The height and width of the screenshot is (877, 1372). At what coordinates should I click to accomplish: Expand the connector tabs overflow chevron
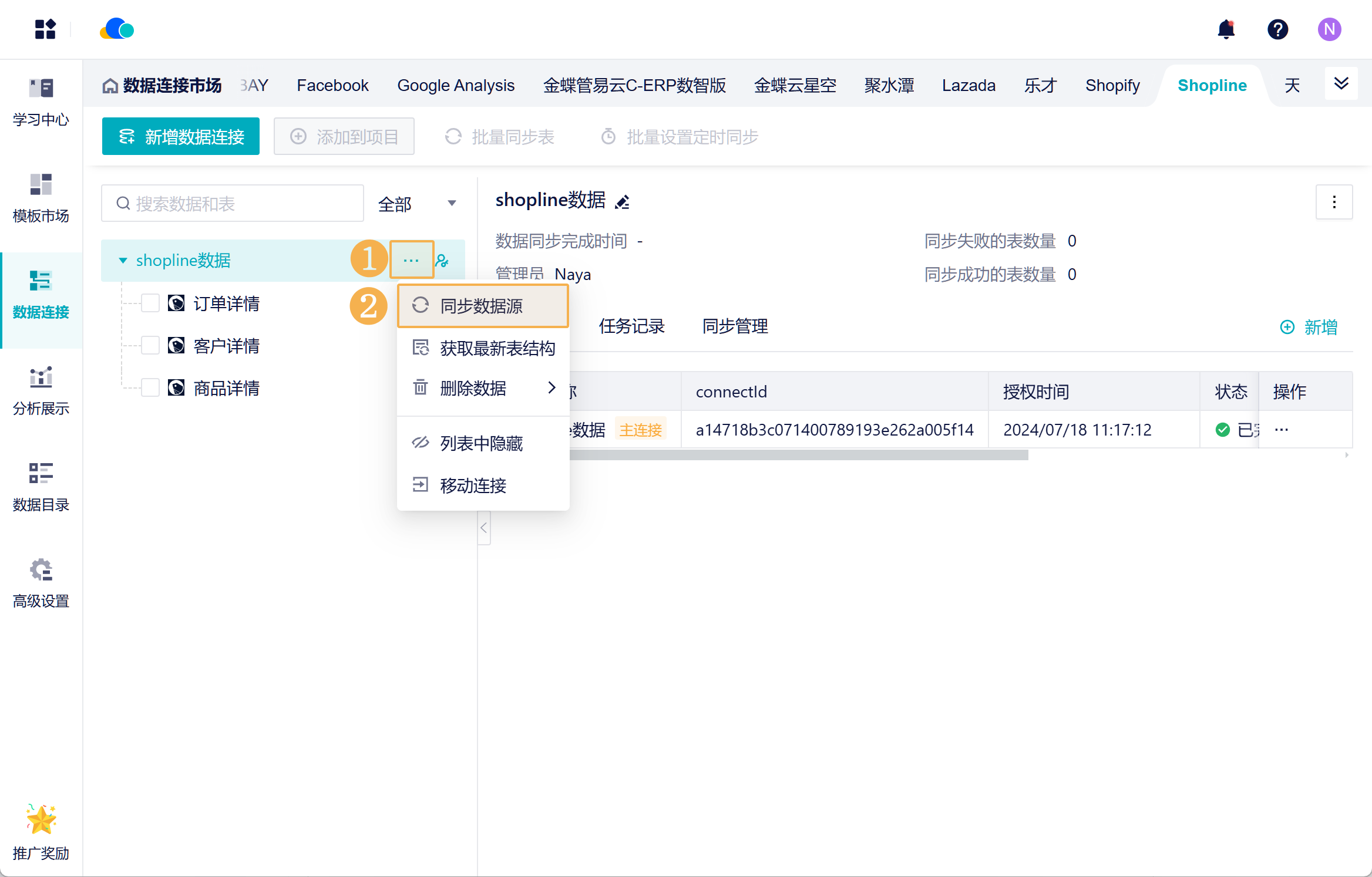tap(1341, 84)
